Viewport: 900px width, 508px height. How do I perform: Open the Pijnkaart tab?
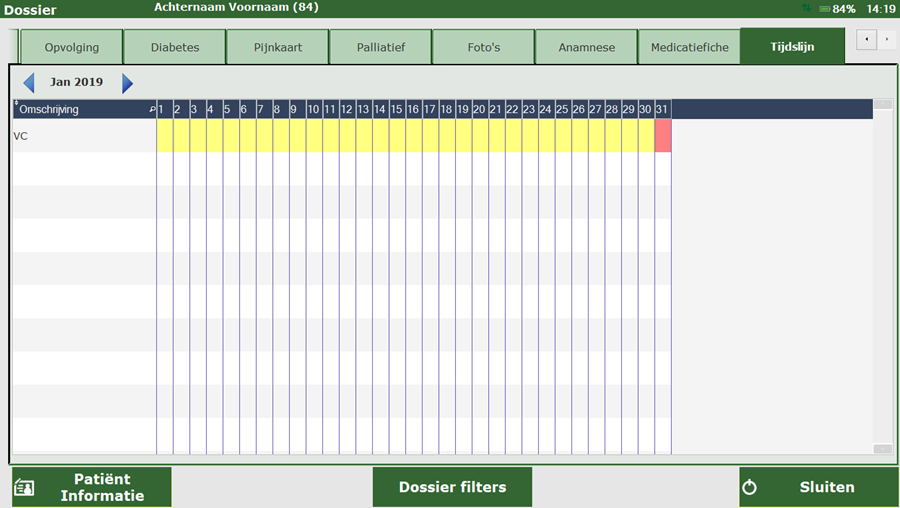pos(278,47)
